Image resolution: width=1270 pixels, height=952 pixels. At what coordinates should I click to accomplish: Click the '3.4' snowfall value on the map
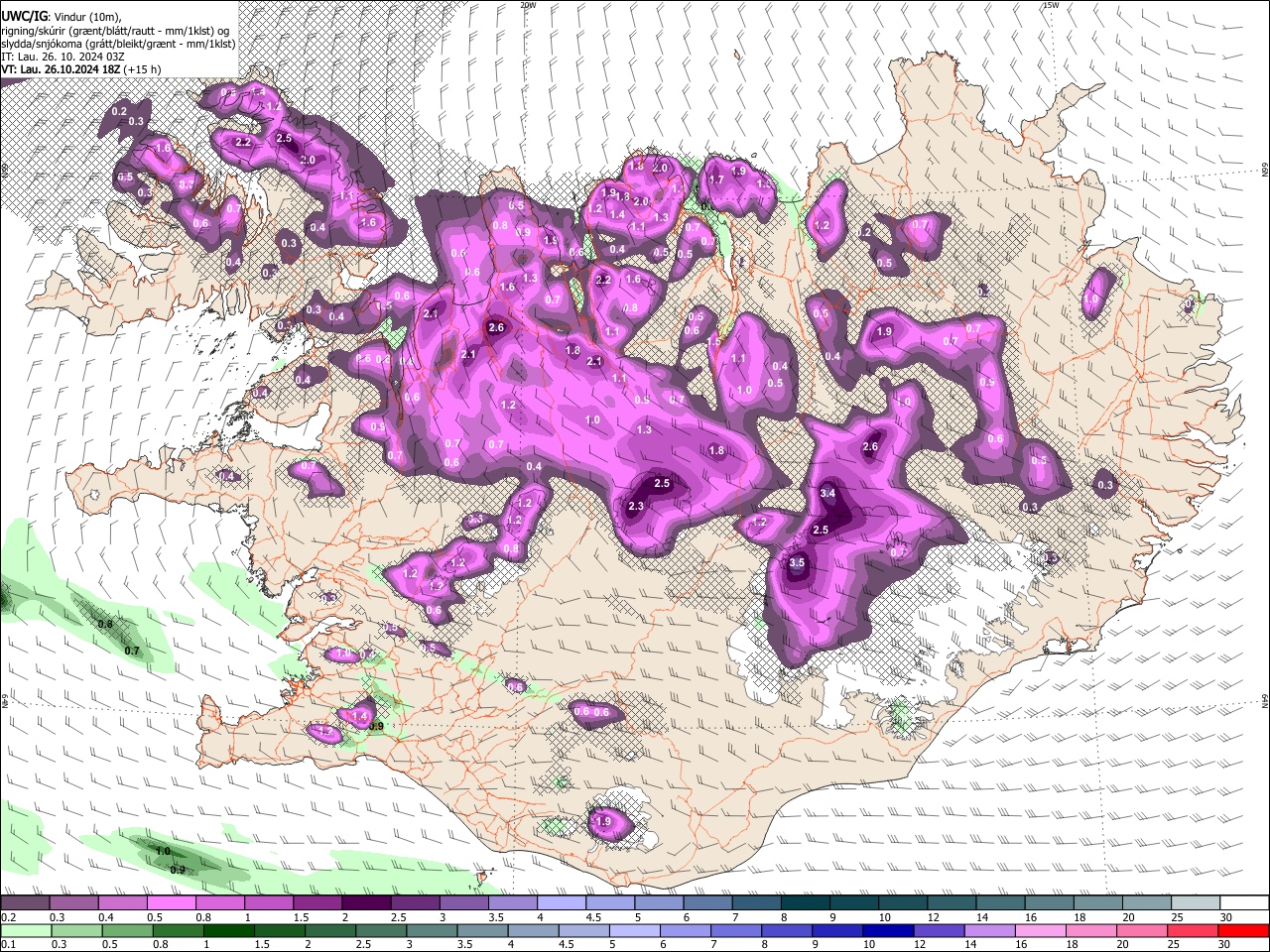tap(828, 493)
